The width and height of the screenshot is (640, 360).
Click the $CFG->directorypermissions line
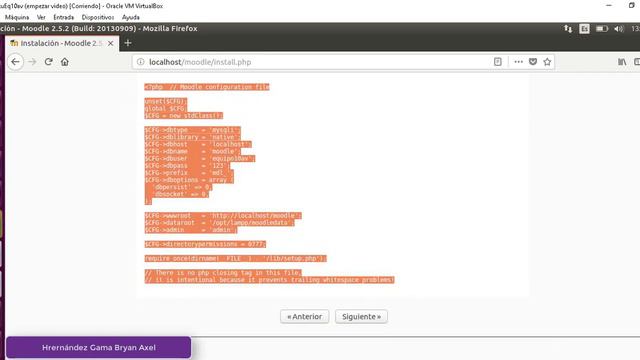point(205,244)
